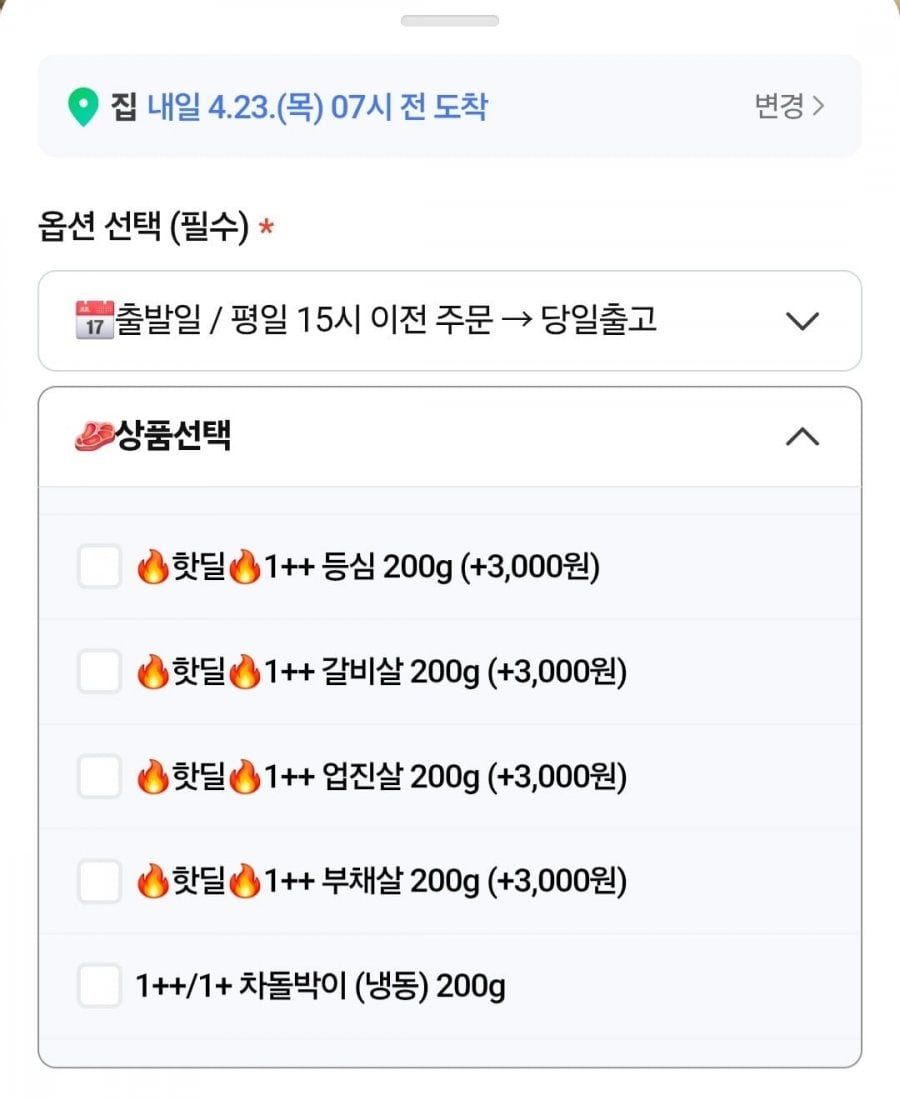Tap the 내일 4.23.(목) 07시 전 도착 text
Screen dimensions: 900x1100
coord(318,107)
